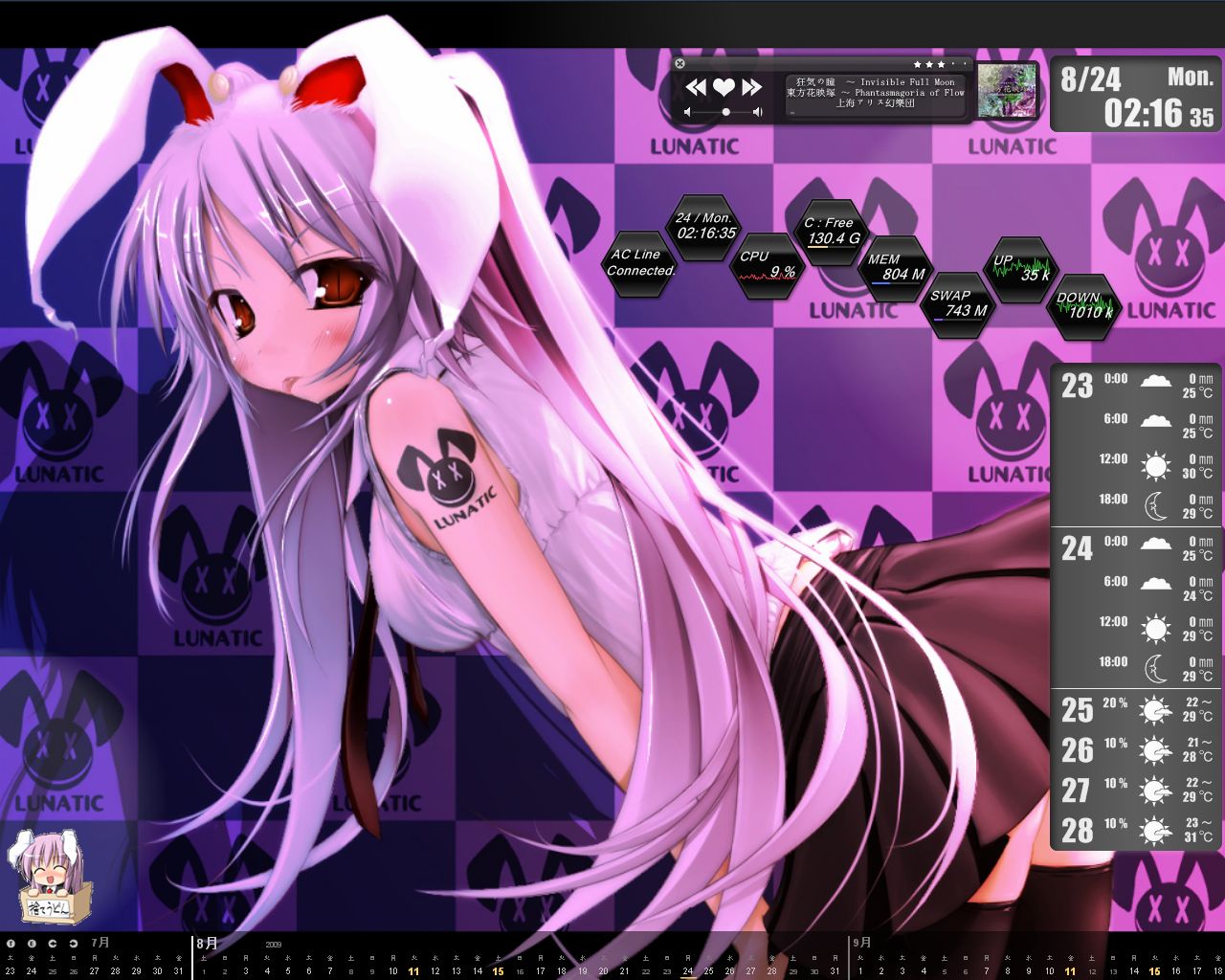Click the day 26 partly sunny icon
This screenshot has height=980, width=1225.
tap(1156, 751)
